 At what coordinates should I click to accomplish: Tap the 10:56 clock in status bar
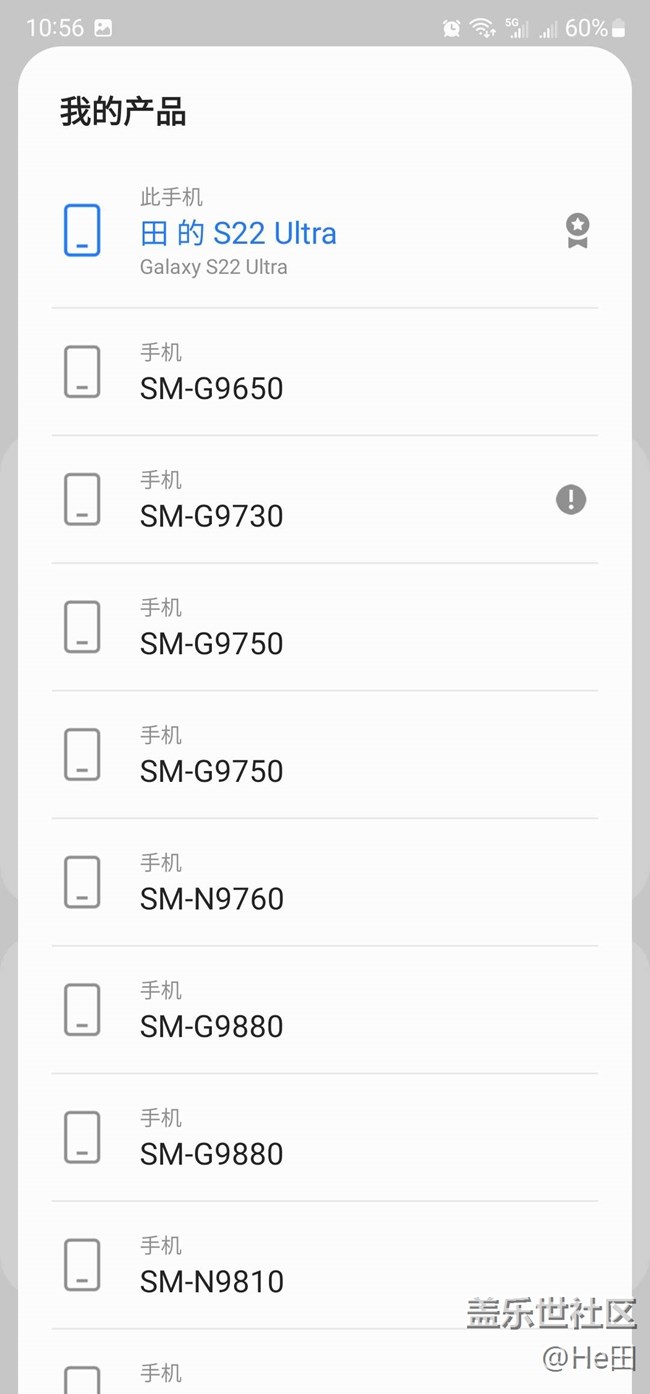[x=54, y=28]
